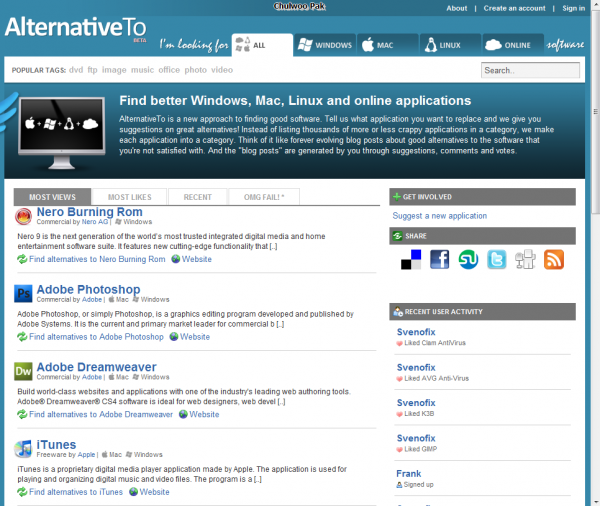
Task: Select the ONLINE platform tab
Action: point(513,45)
